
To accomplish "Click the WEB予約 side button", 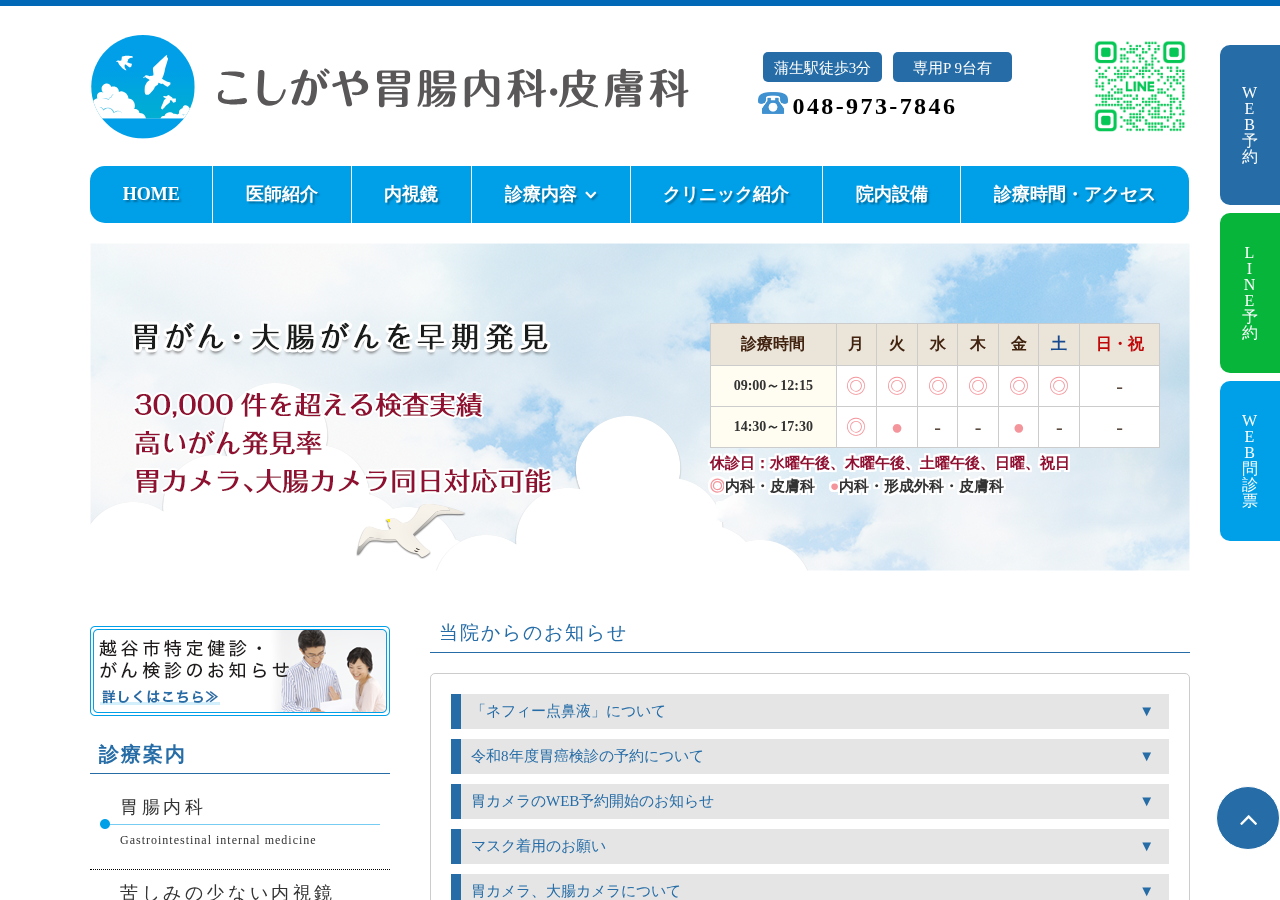I will click(x=1250, y=125).
